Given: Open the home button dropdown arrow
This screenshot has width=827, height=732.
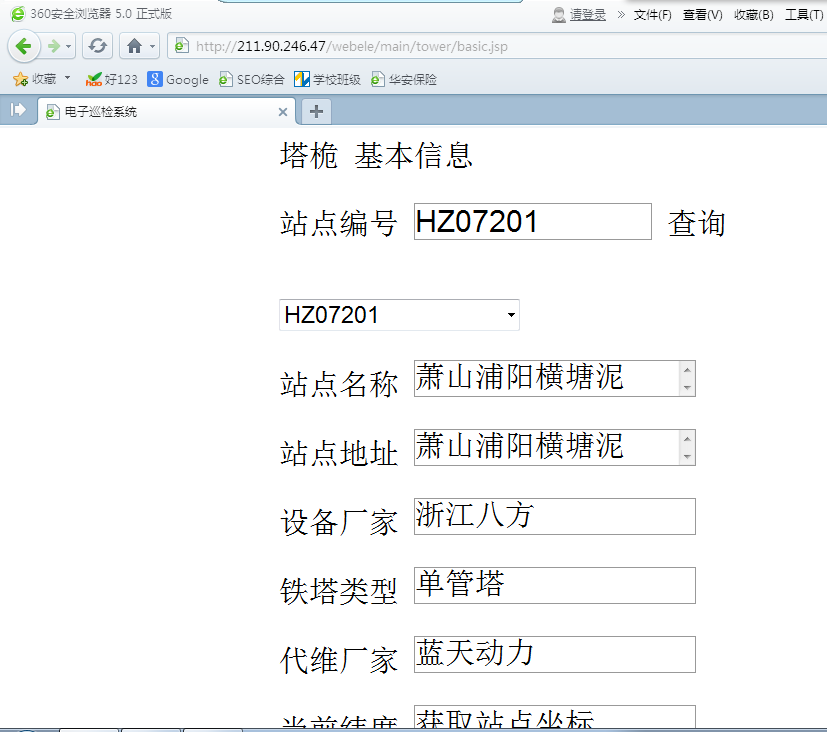Looking at the screenshot, I should tap(152, 46).
